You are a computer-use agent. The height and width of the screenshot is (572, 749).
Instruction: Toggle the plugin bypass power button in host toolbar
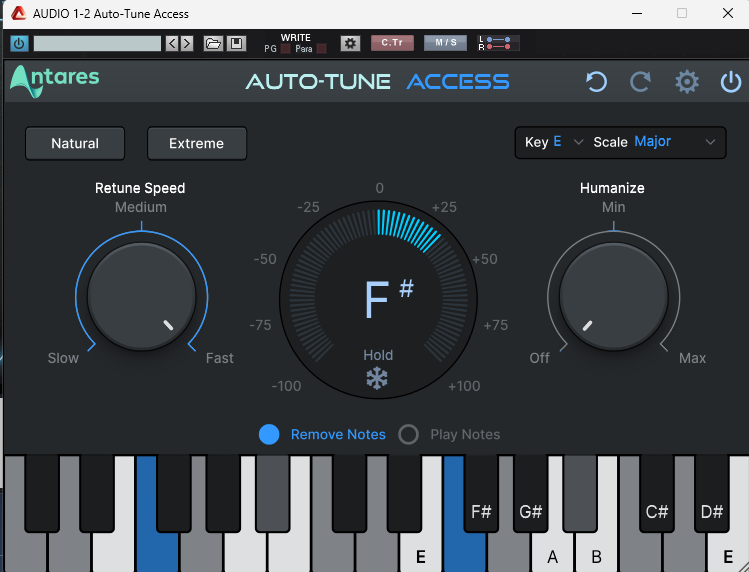pyautogui.click(x=19, y=43)
